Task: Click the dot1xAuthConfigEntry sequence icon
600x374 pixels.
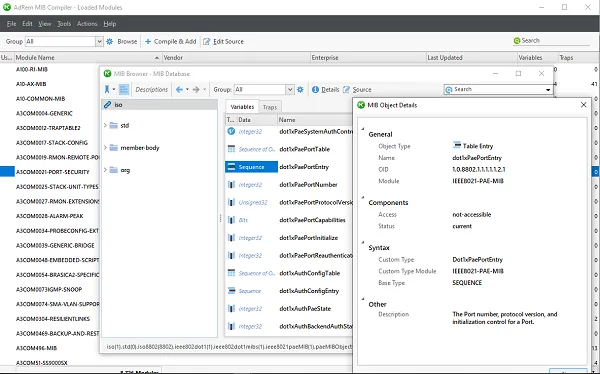Action: 231,291
